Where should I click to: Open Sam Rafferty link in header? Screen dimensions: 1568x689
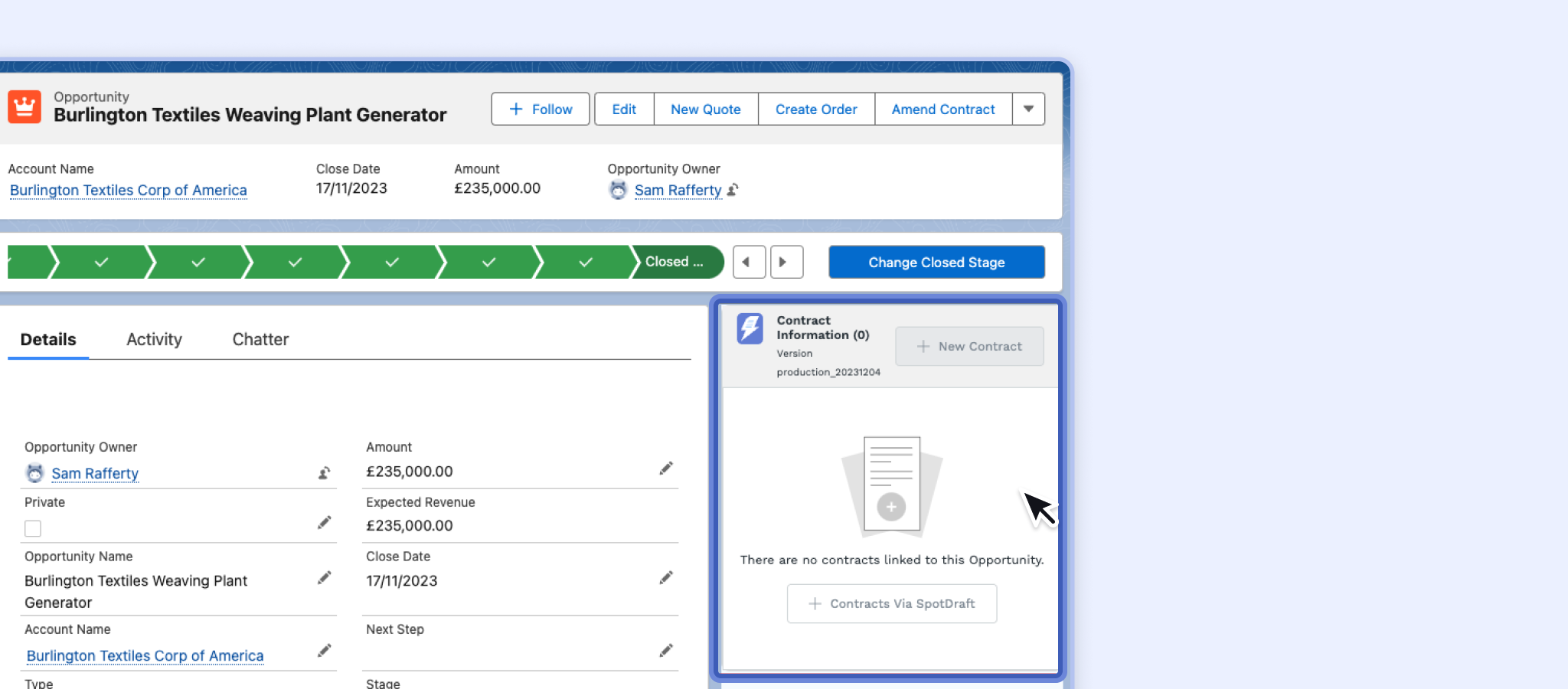coord(678,190)
